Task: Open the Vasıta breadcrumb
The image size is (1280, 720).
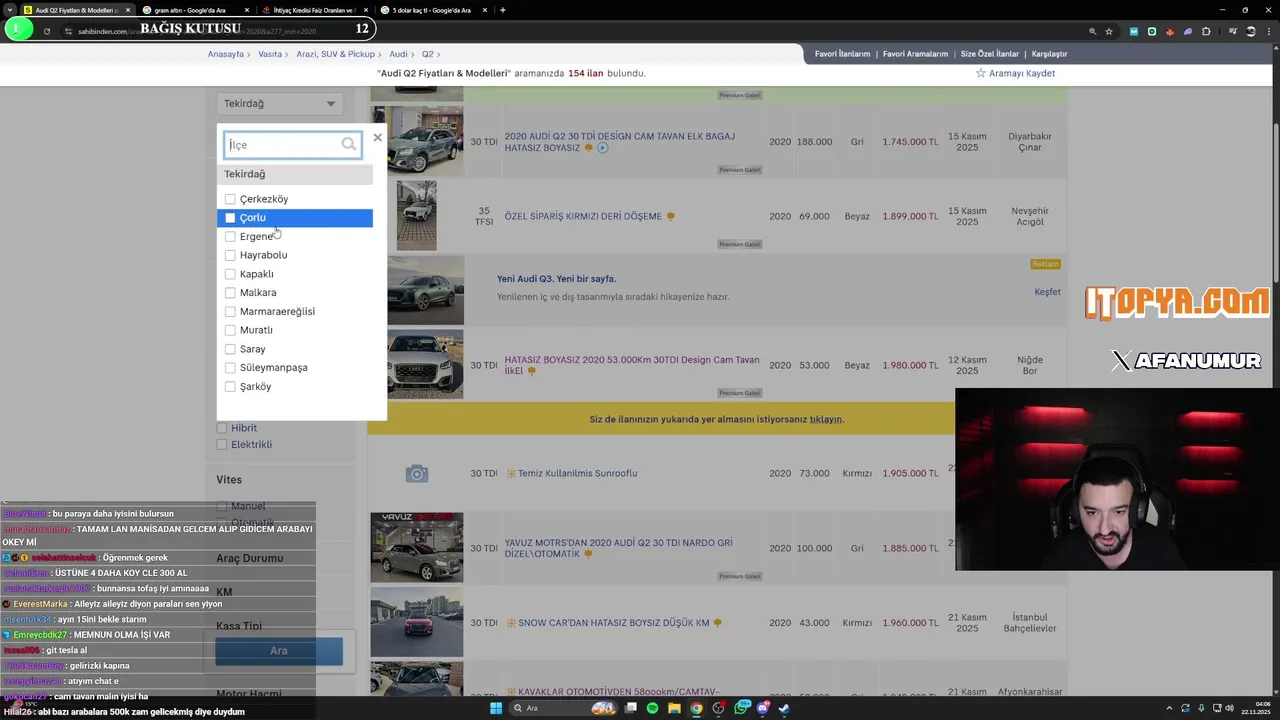Action: [x=270, y=54]
